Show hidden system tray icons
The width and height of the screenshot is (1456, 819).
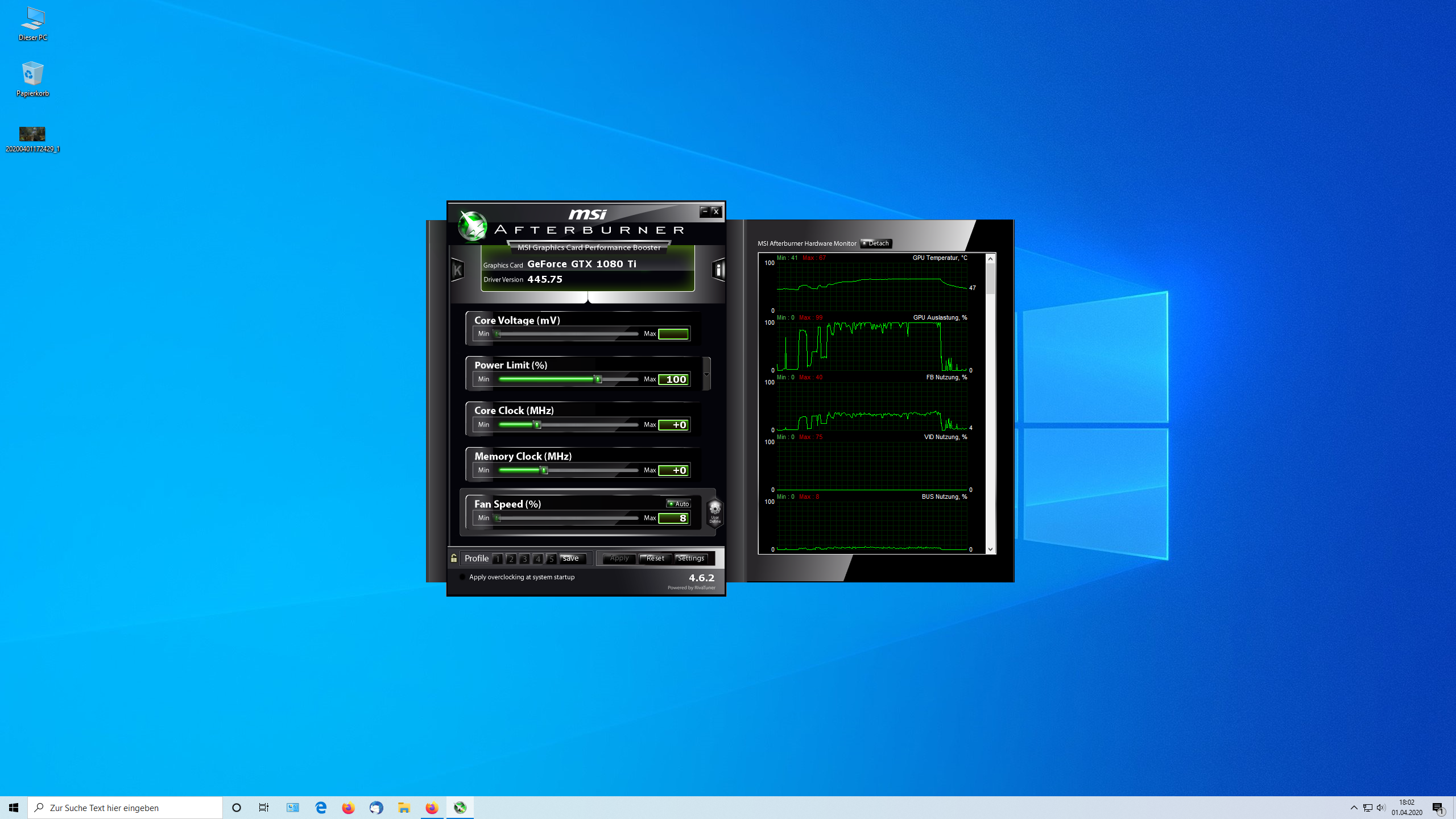tap(1354, 808)
